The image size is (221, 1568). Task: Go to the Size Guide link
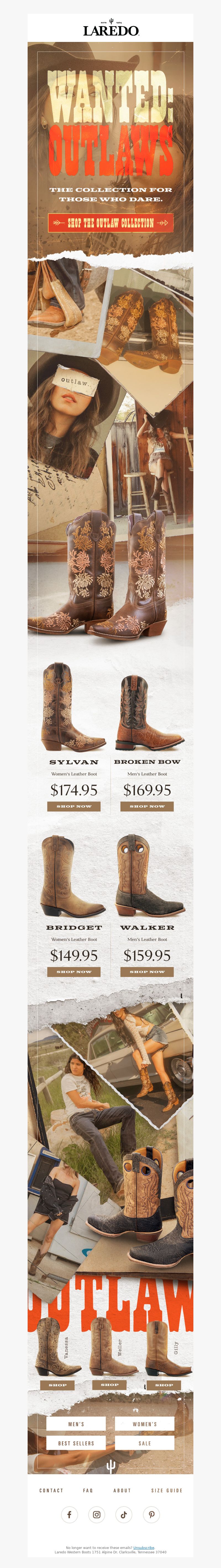167,1490
